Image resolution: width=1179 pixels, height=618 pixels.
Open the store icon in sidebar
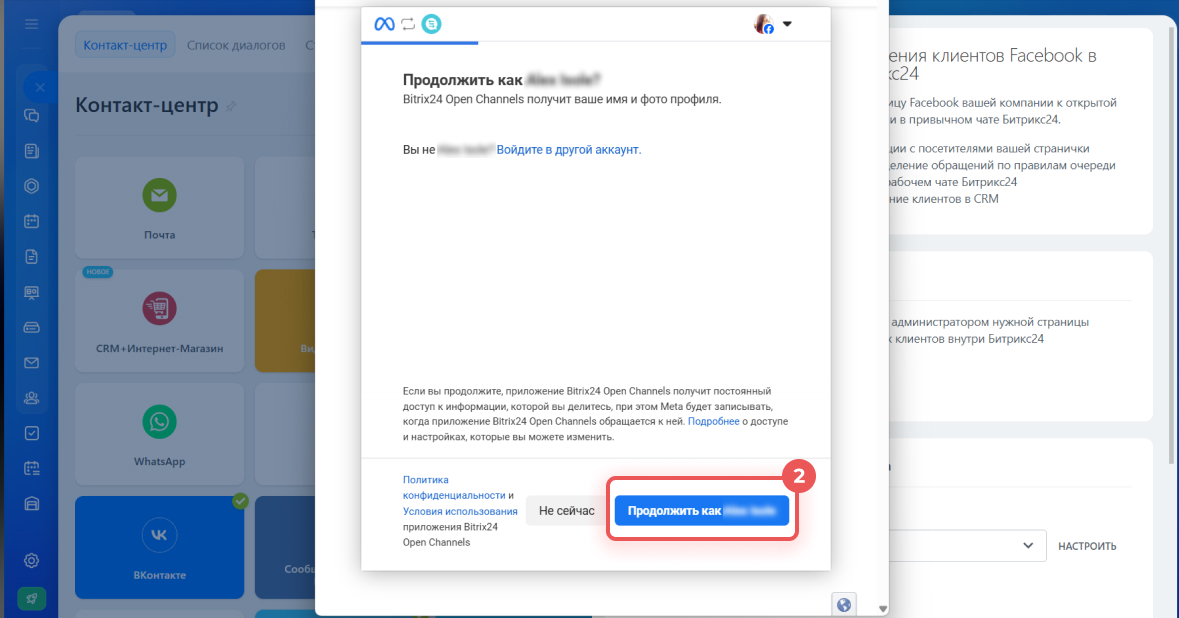32,504
